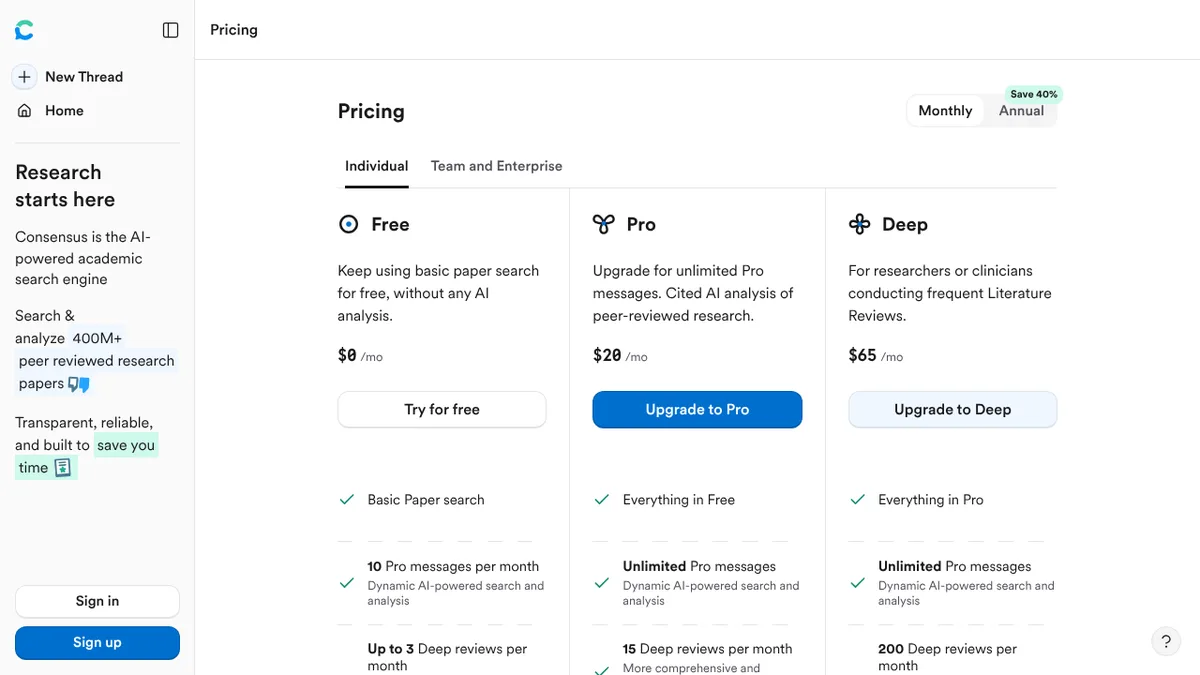Click 'Unlimited Pro messages' in the Deep column
The image size is (1200, 675).
955,566
